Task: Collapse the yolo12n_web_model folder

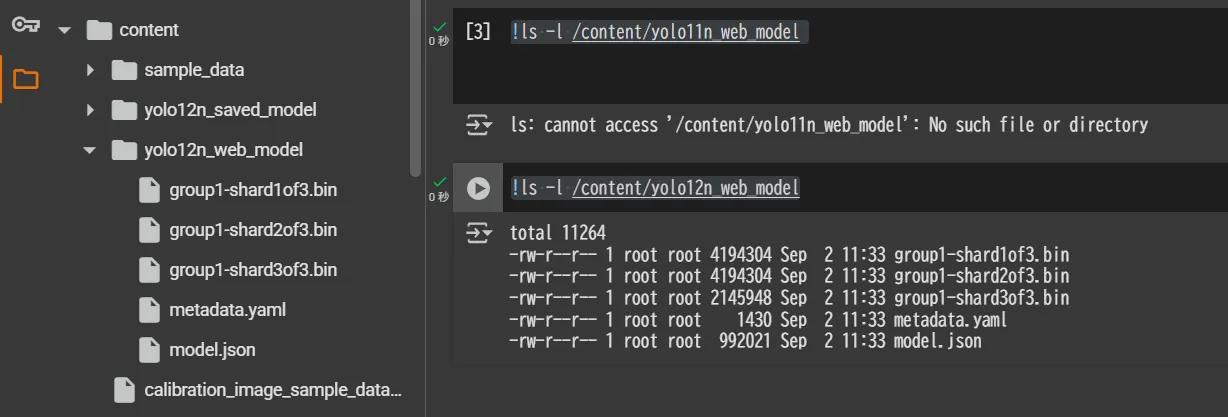Action: (90, 150)
